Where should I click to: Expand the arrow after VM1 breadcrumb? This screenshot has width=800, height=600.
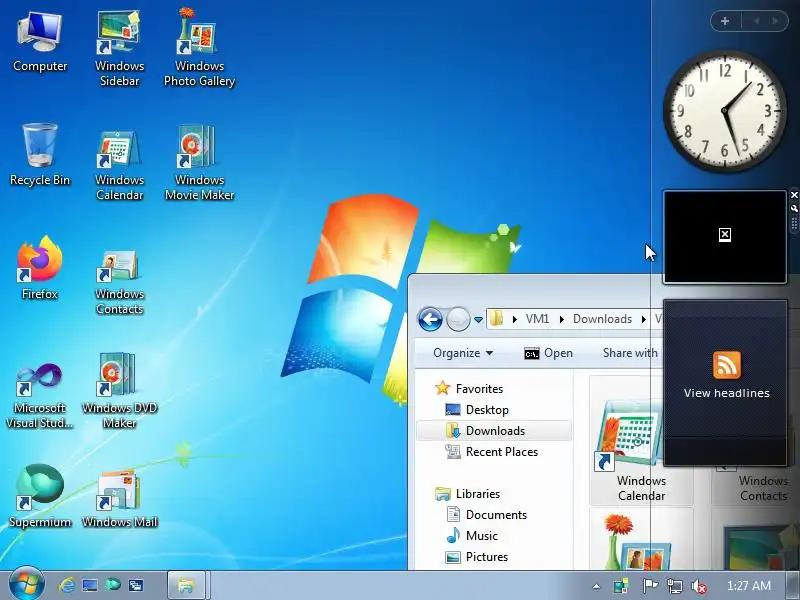click(x=561, y=319)
